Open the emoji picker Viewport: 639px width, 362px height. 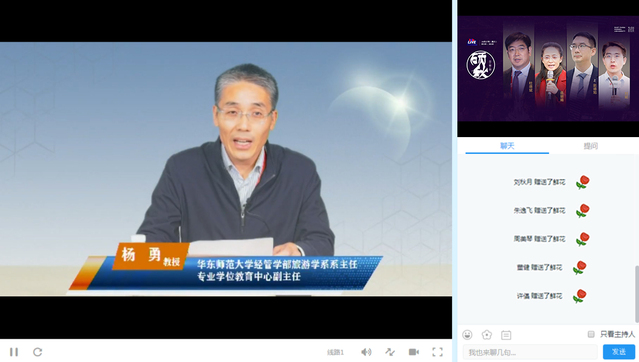point(467,335)
